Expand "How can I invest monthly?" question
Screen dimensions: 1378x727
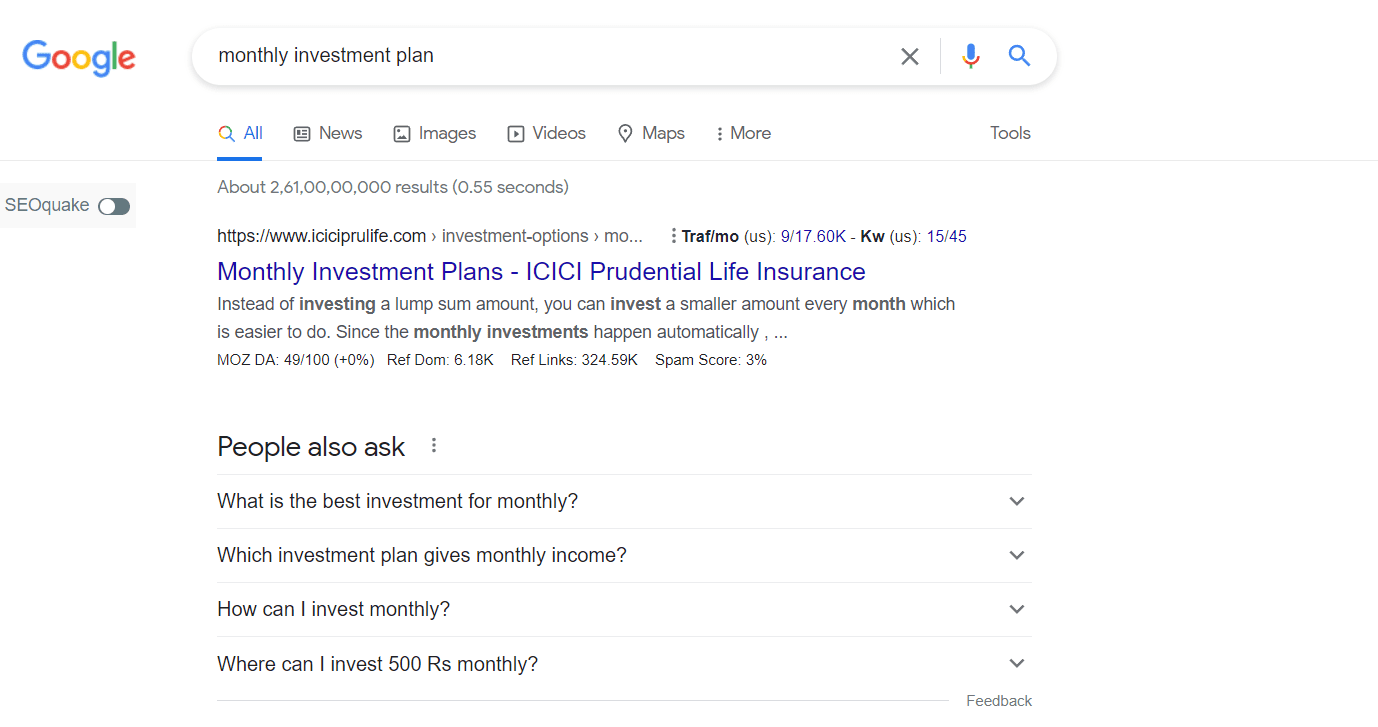624,609
